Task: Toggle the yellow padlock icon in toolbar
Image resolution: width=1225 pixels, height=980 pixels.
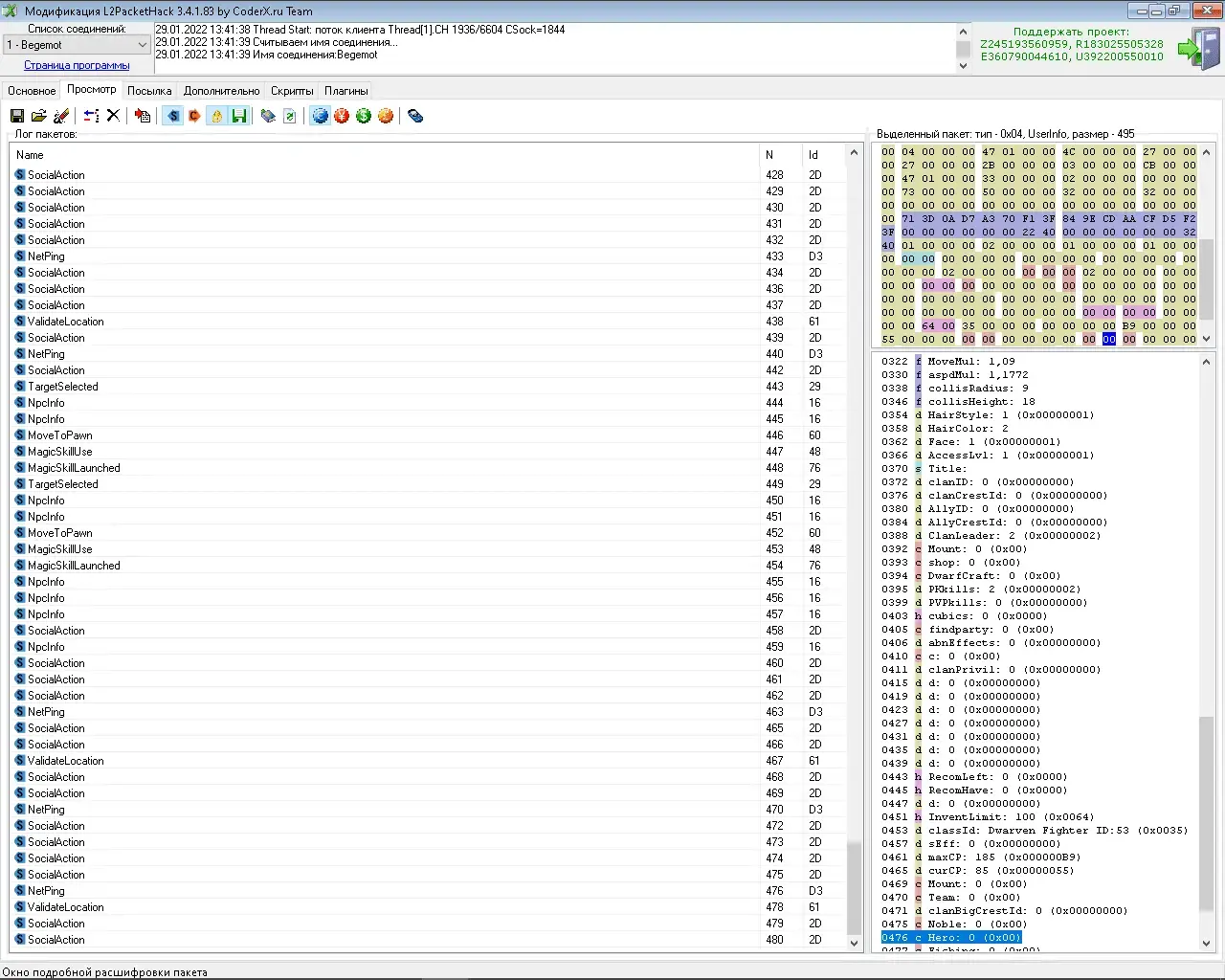Action: coord(216,116)
